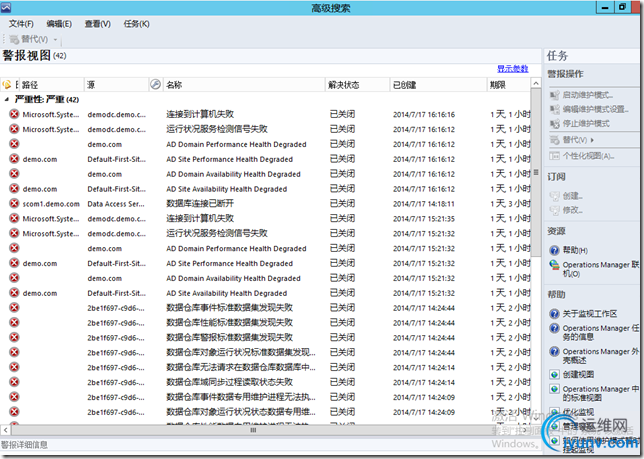This screenshot has height=459, width=644.
Task: Select the 数据仓库性能标准数据集发现失败 alert
Action: tap(229, 323)
